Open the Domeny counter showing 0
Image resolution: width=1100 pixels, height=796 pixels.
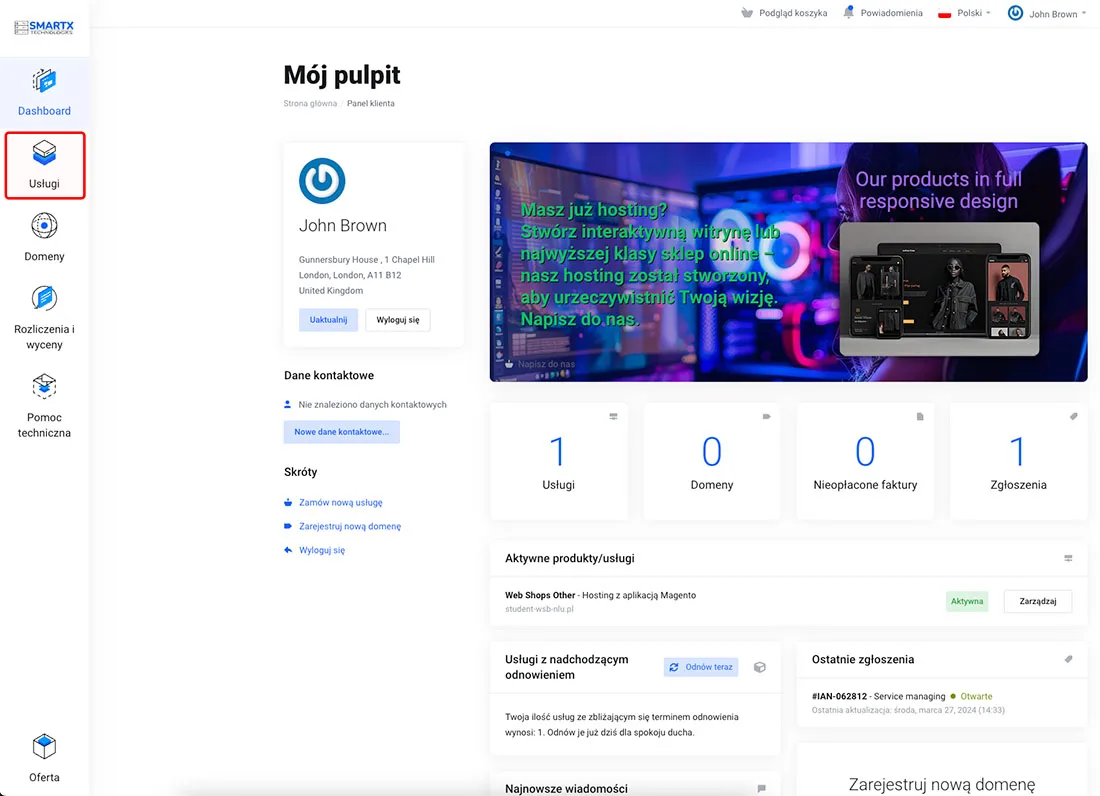[x=711, y=461]
